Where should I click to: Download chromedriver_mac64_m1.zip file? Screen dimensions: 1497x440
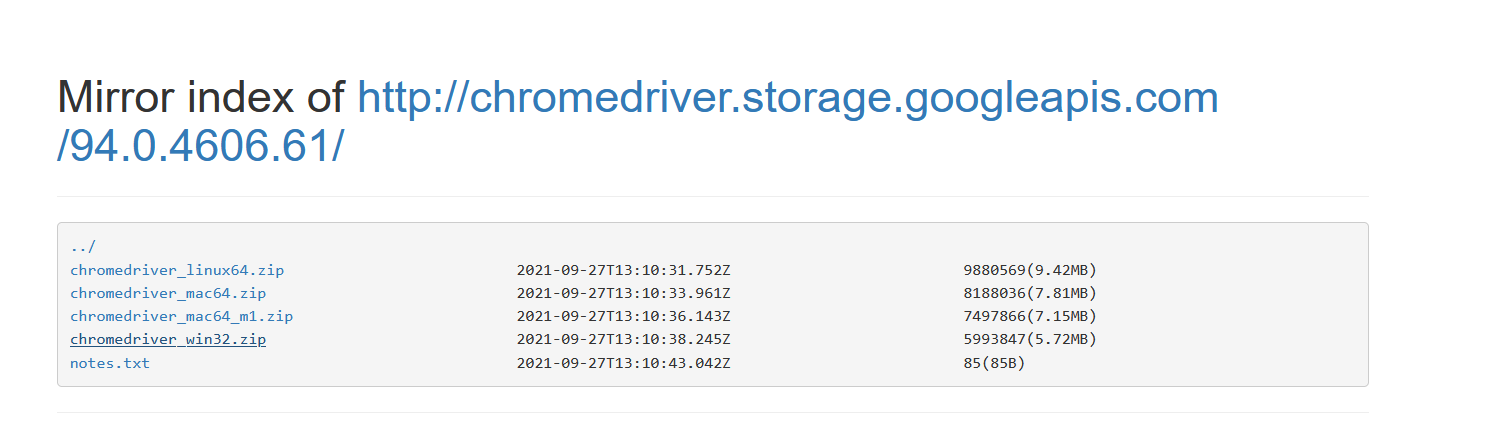[x=181, y=316]
